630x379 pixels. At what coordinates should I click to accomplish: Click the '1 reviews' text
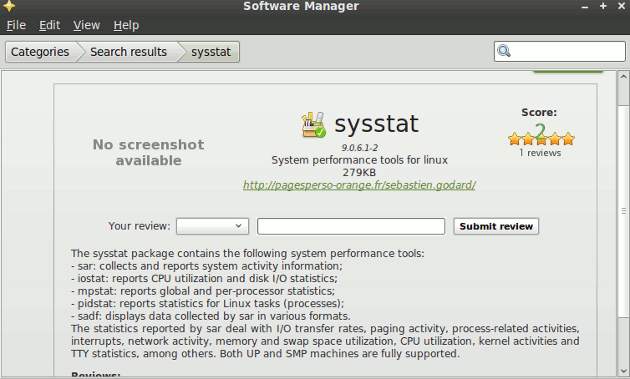[x=540, y=153]
